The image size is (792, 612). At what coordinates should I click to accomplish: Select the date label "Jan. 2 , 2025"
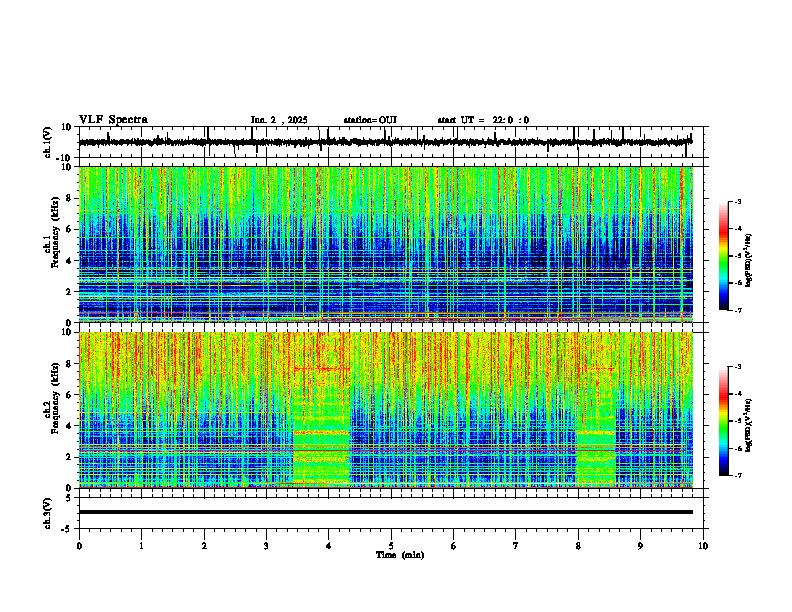click(279, 120)
